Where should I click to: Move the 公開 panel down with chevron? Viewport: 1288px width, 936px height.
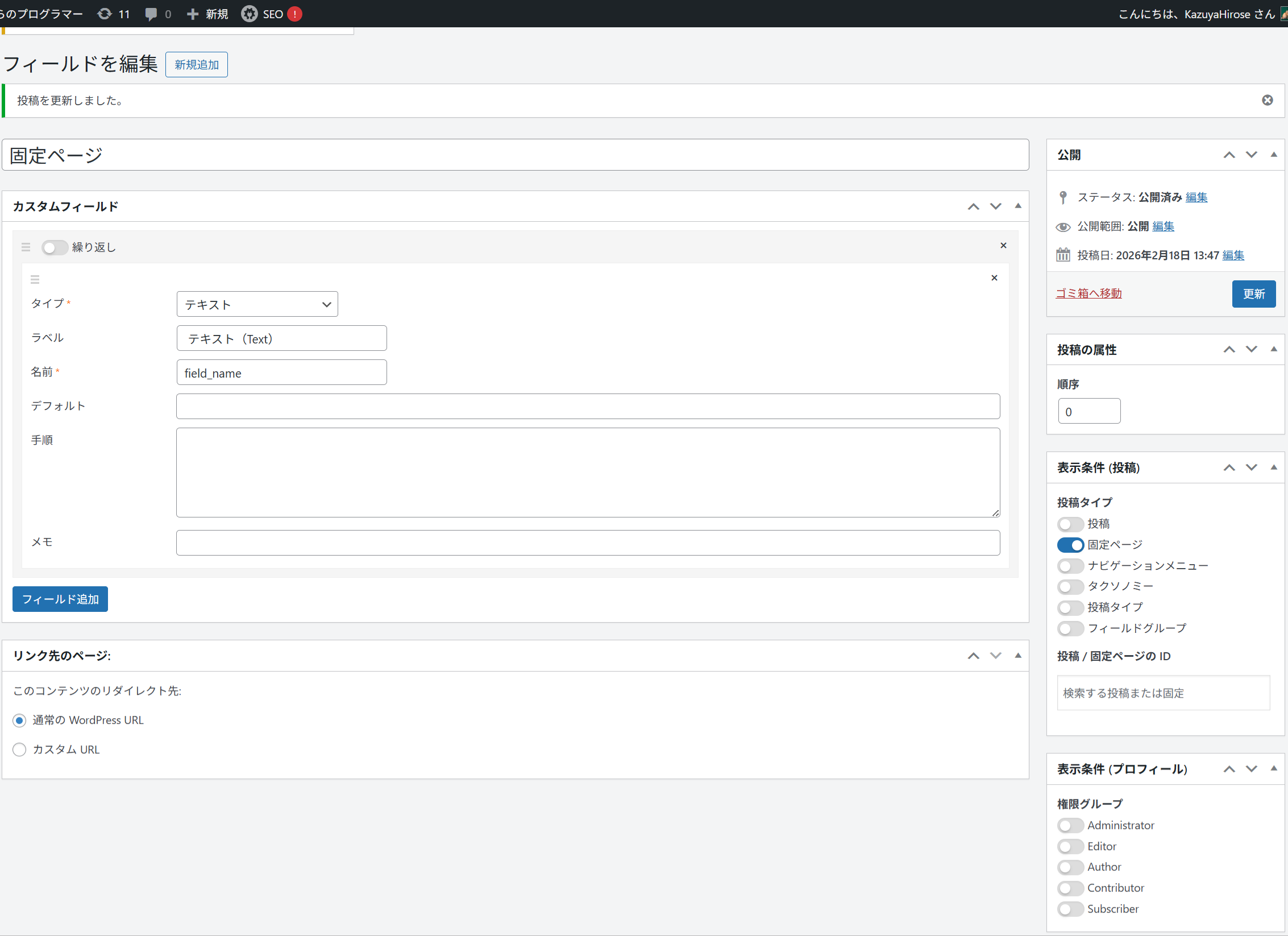point(1252,155)
